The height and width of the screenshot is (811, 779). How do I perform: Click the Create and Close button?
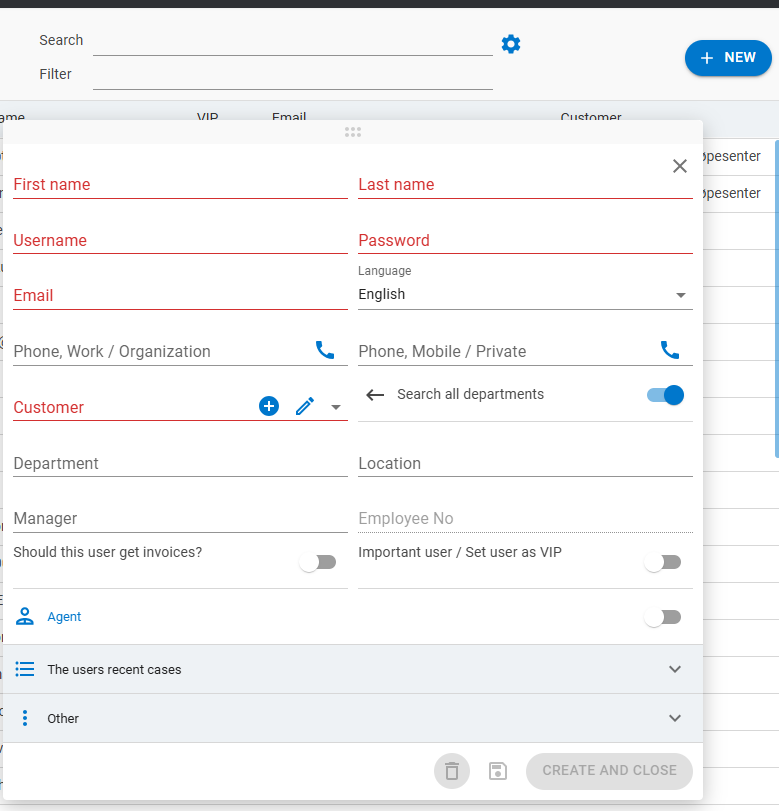609,771
